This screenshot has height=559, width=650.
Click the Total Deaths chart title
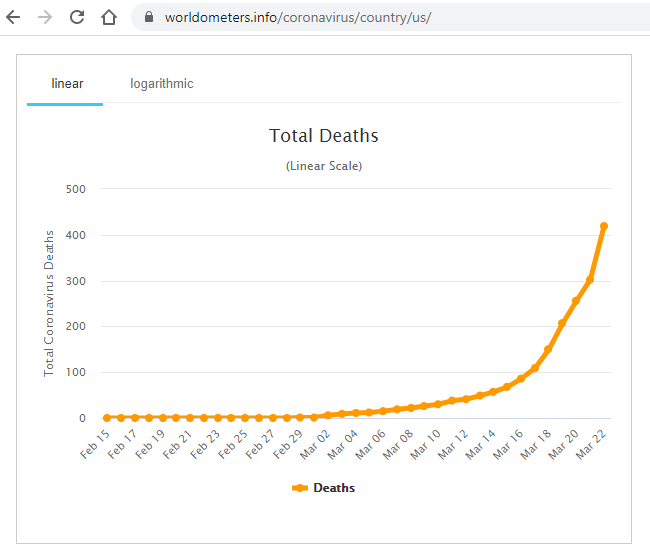[x=324, y=136]
